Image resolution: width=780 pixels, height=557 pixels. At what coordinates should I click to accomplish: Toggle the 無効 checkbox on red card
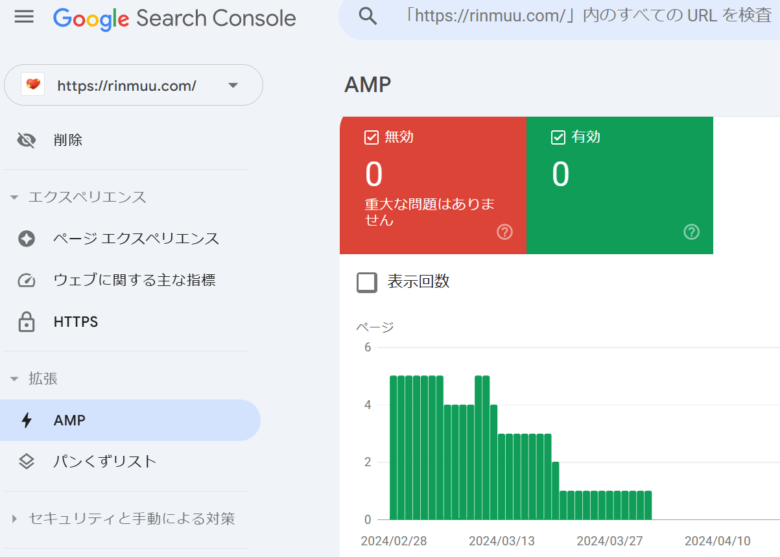371,137
